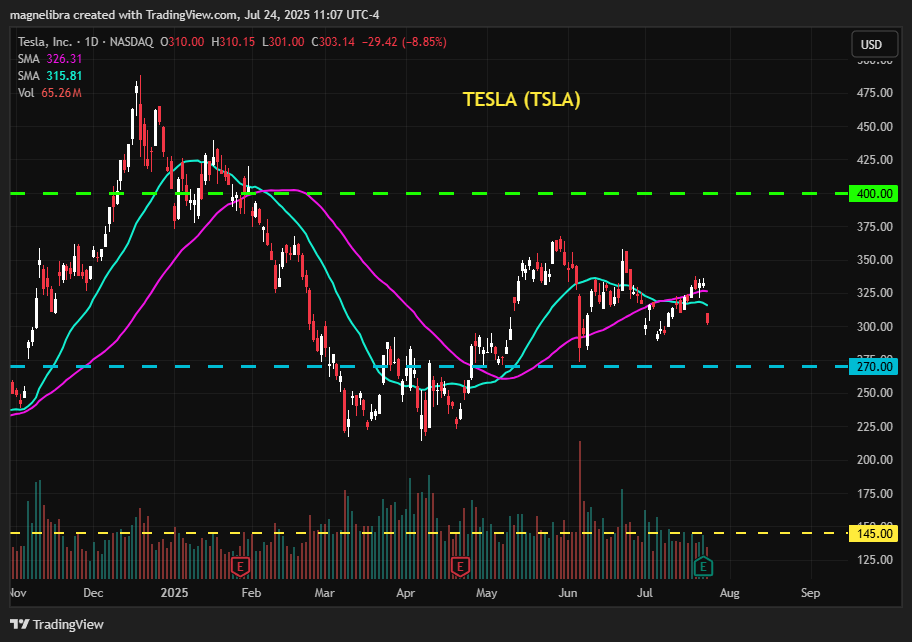Click the 475.00 price axis label
Screen dimensions: 912x642
pyautogui.click(x=874, y=93)
